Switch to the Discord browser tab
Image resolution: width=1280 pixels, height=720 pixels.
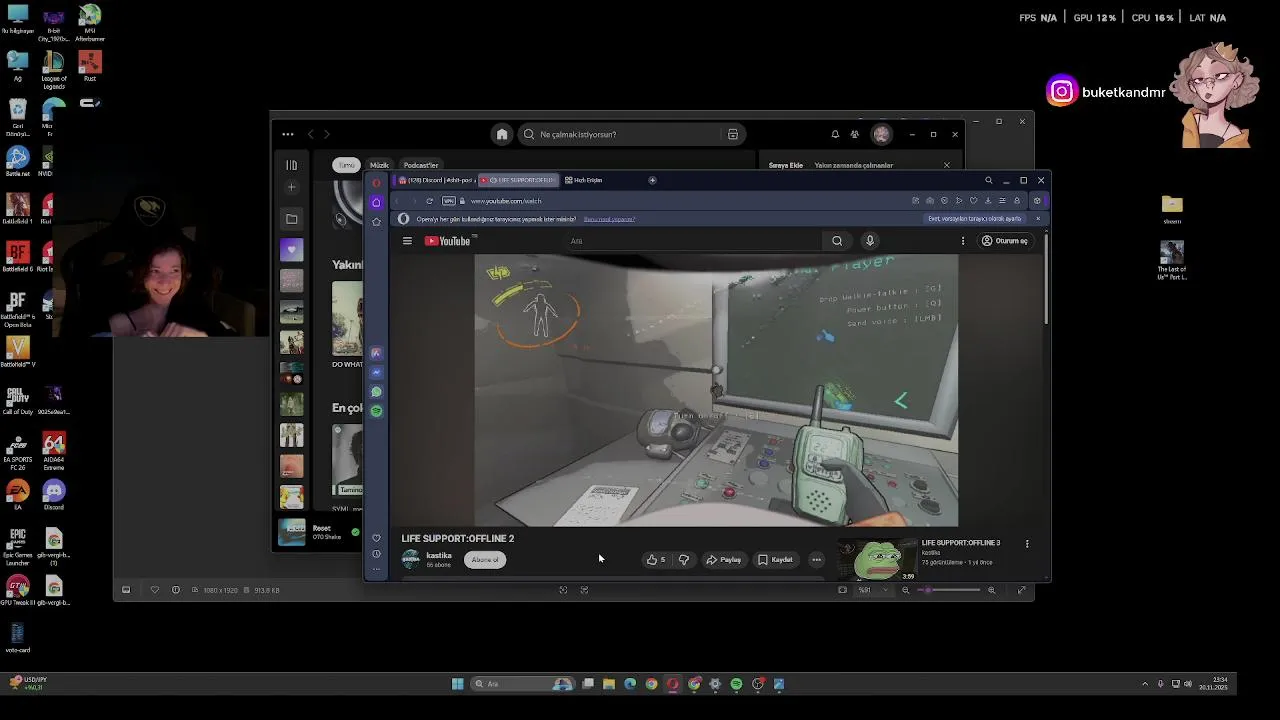click(x=438, y=180)
